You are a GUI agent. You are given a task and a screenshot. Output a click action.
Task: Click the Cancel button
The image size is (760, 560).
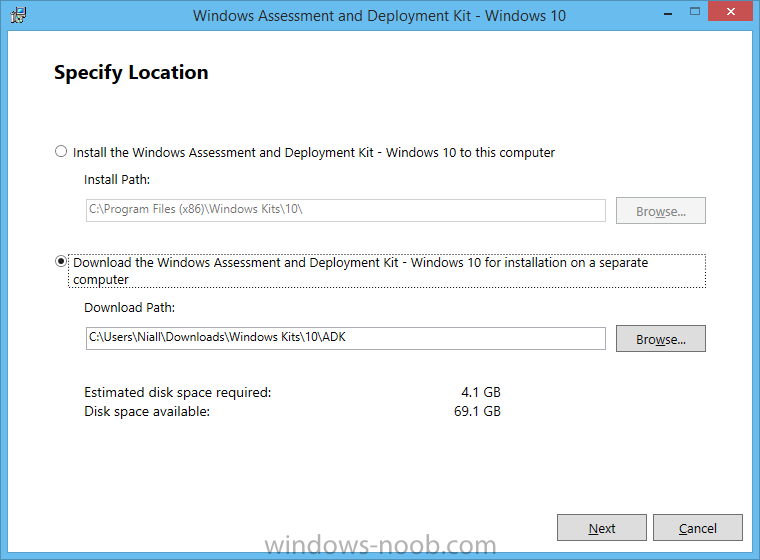click(697, 528)
